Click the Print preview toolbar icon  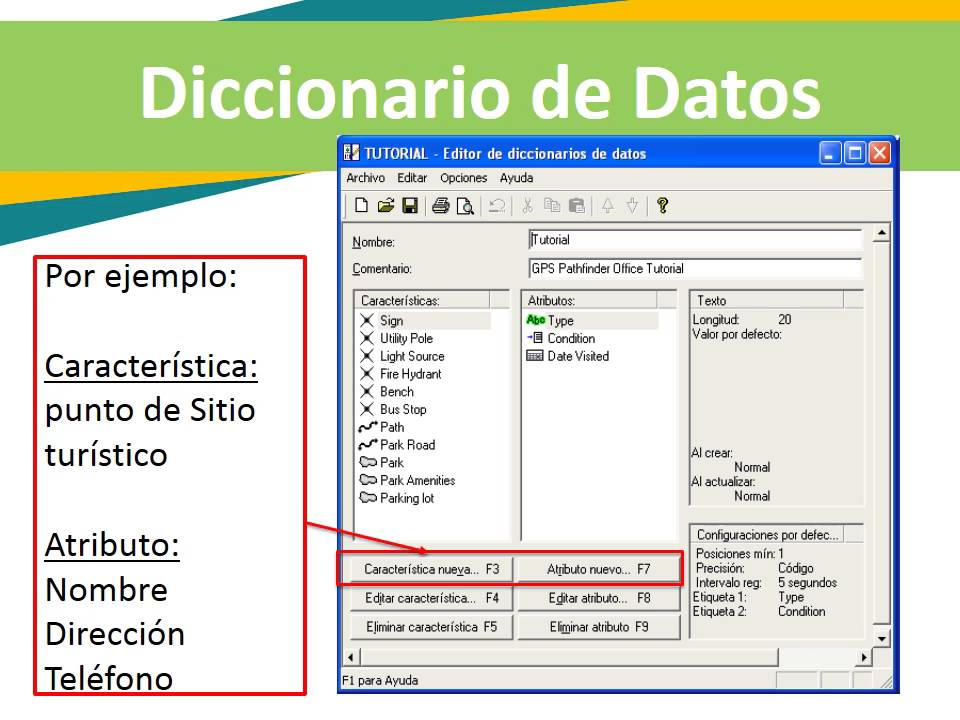pos(465,206)
